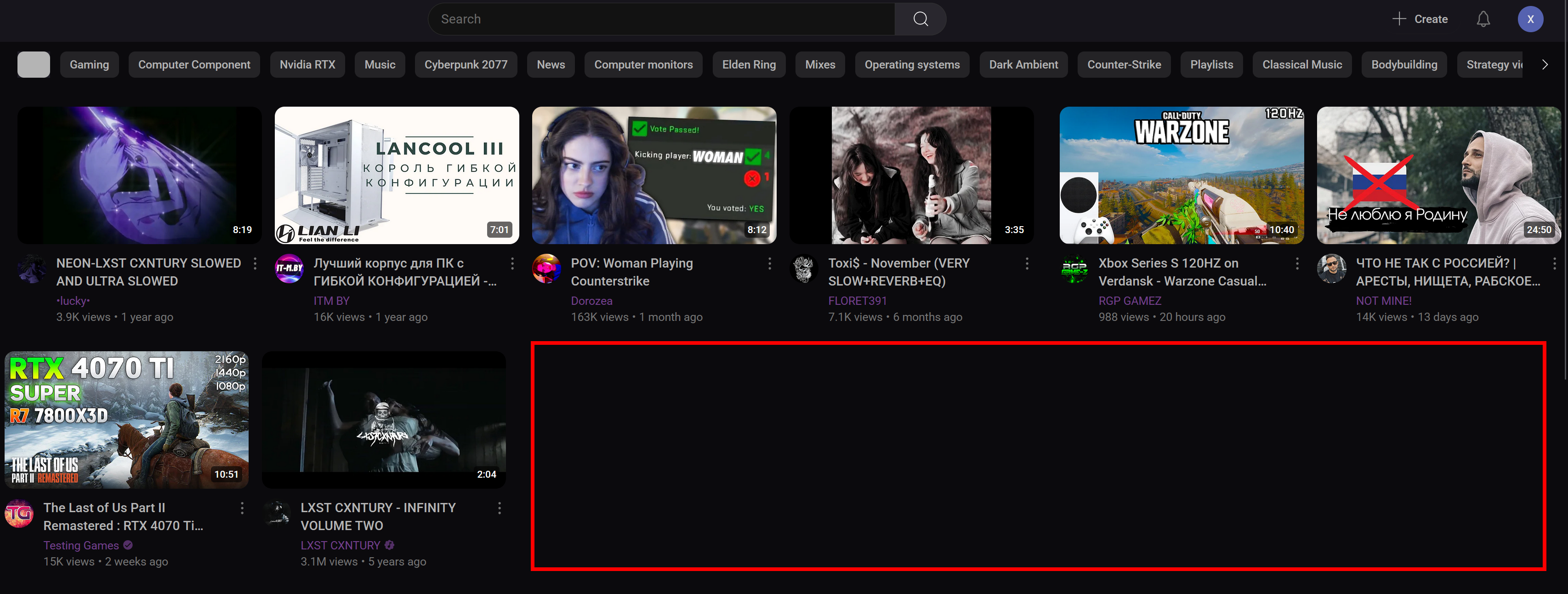Open options menu for Лучший корпус video
This screenshot has width=1568, height=594.
click(512, 263)
